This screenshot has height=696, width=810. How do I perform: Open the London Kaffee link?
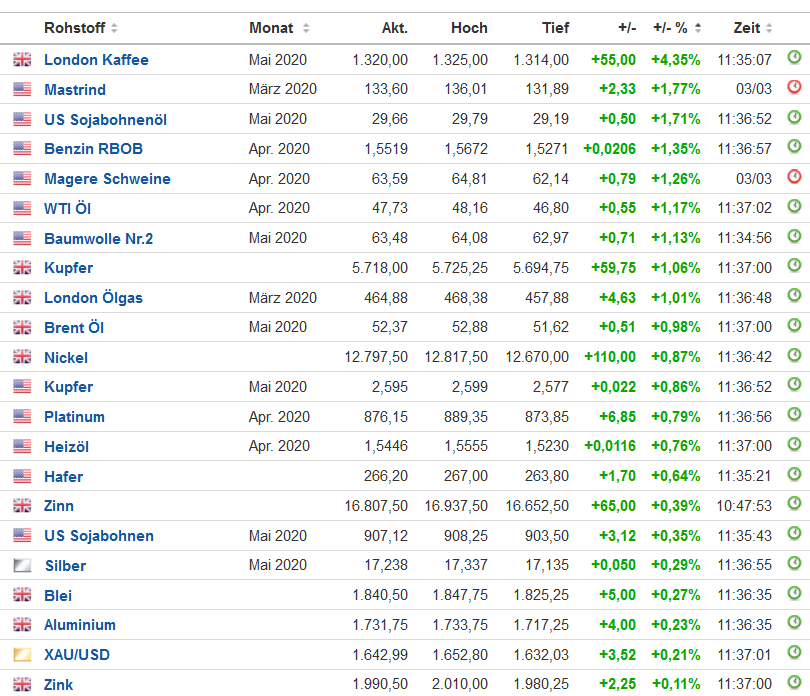click(x=97, y=60)
